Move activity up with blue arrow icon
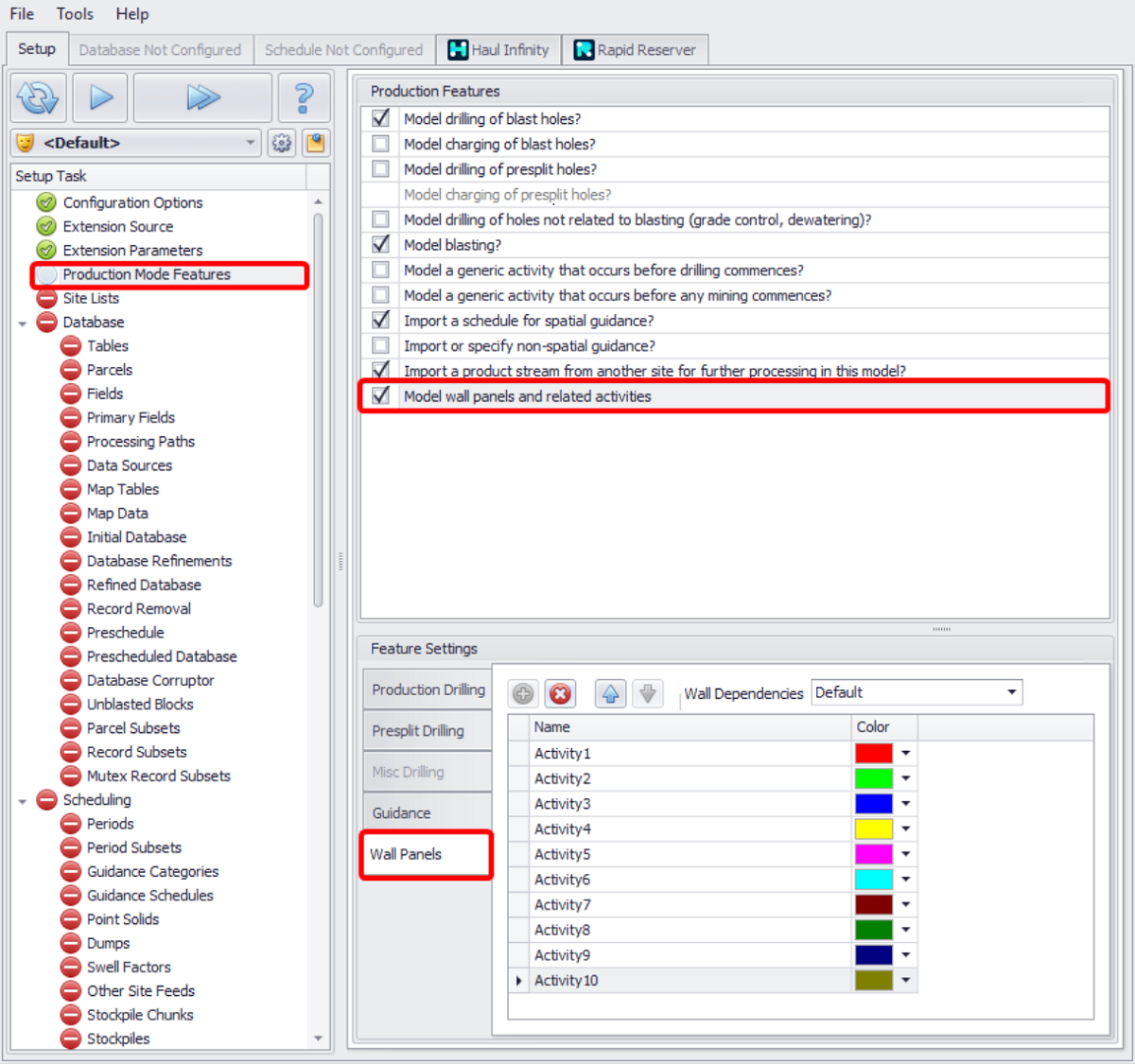The width and height of the screenshot is (1135, 1064). point(610,694)
